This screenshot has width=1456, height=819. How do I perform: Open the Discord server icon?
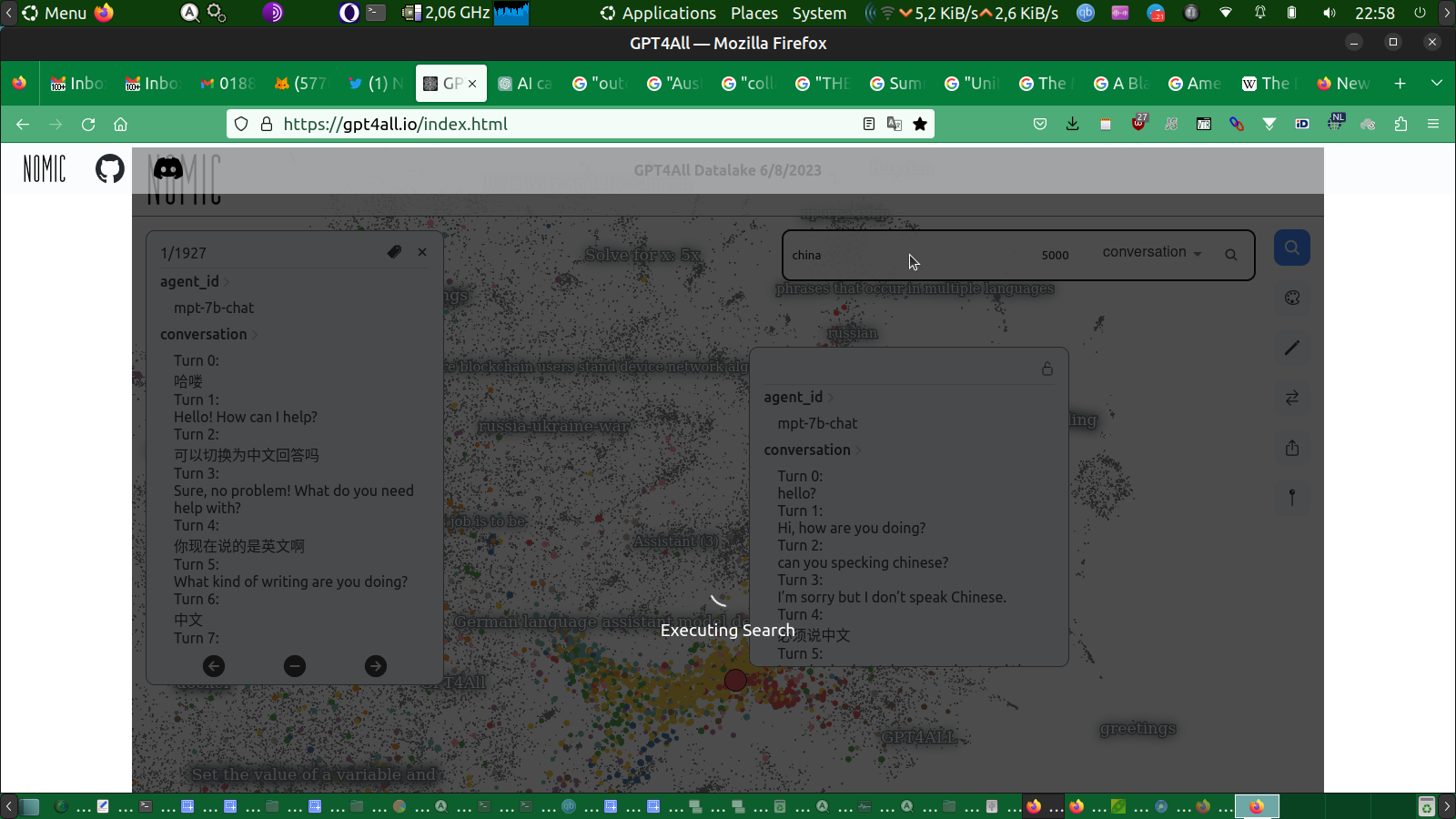click(168, 168)
